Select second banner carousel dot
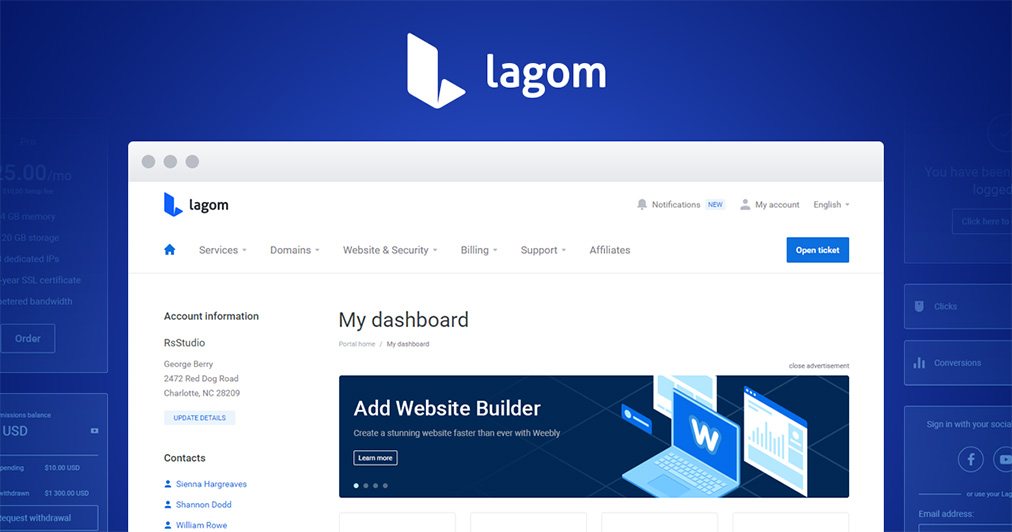Image resolution: width=1012 pixels, height=532 pixels. (x=366, y=486)
